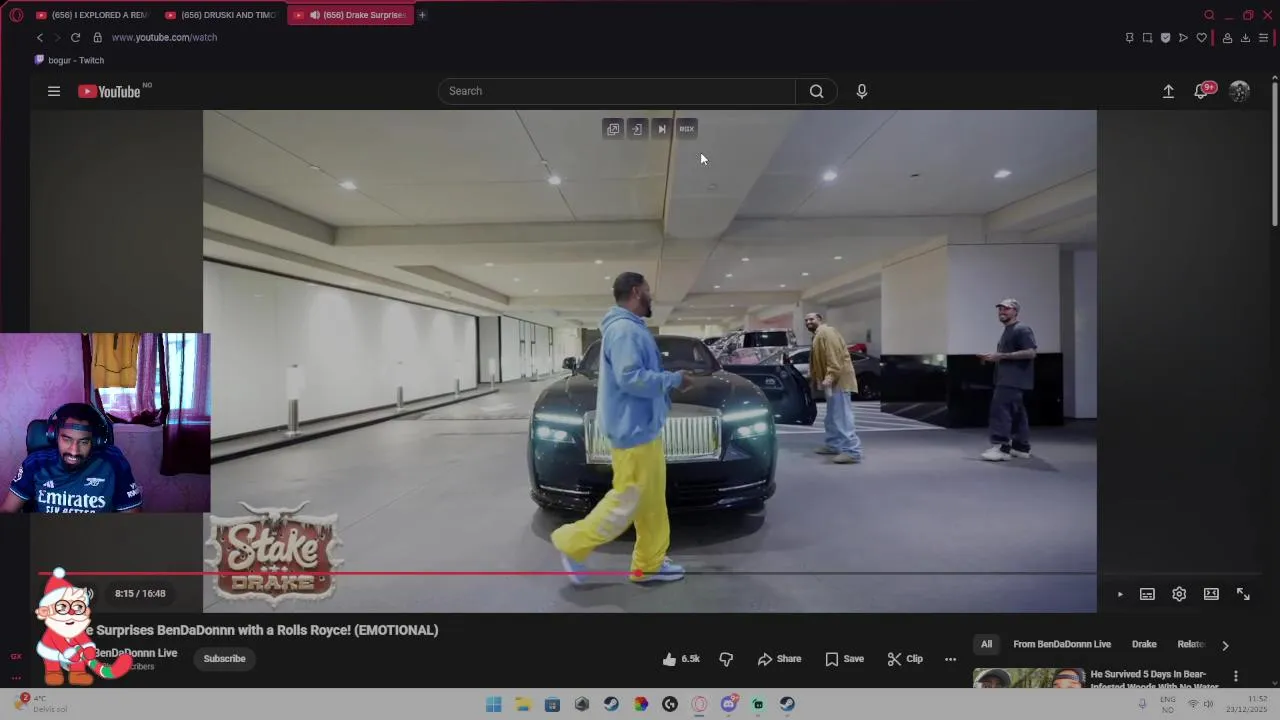The image size is (1280, 720).
Task: Run the YouTube search magnifier button
Action: pos(816,91)
